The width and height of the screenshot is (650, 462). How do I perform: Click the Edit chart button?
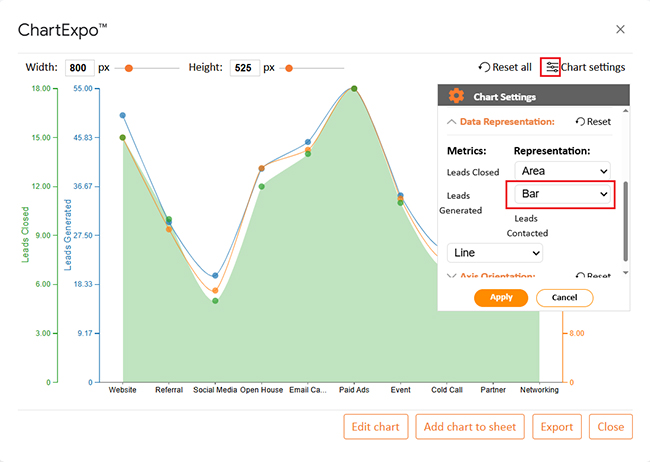pos(375,427)
